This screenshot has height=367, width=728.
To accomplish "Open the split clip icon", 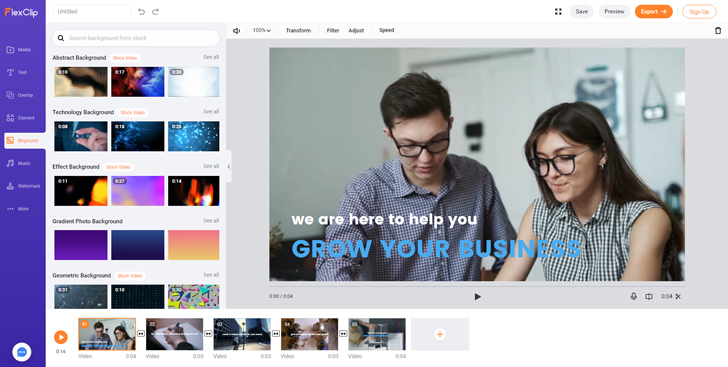I will coord(649,296).
